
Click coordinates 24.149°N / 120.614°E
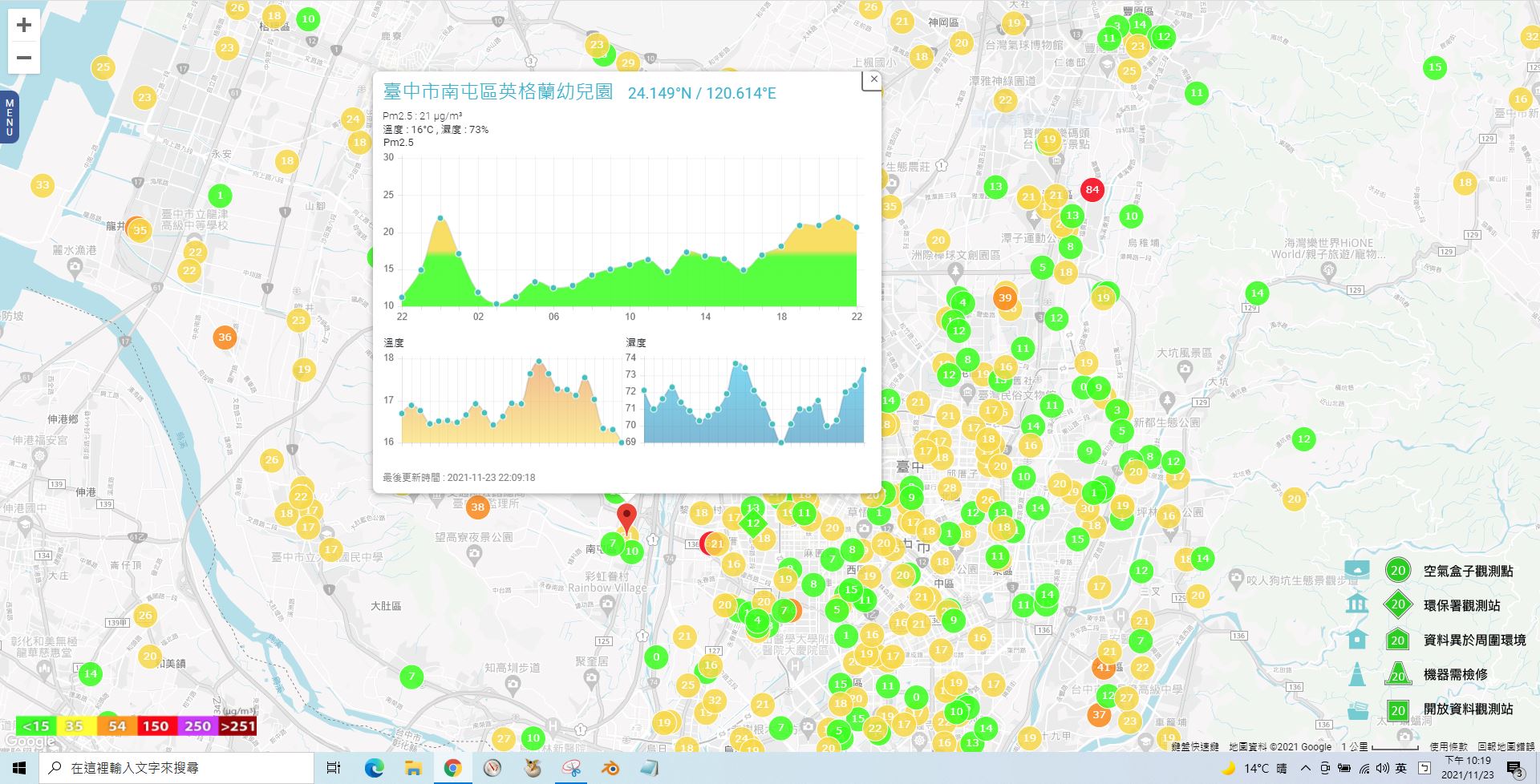(x=702, y=93)
